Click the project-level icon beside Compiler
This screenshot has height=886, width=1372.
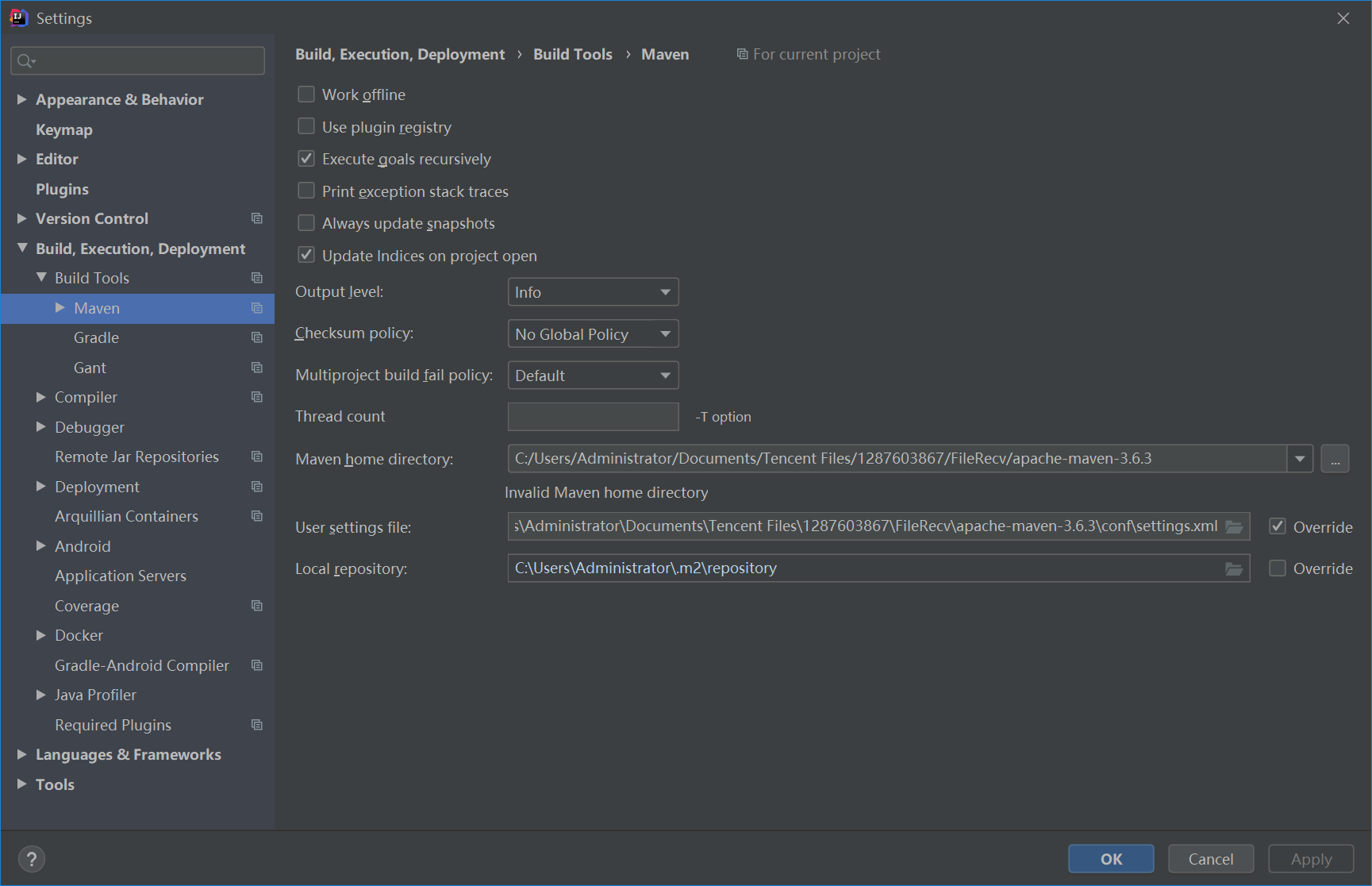257,397
